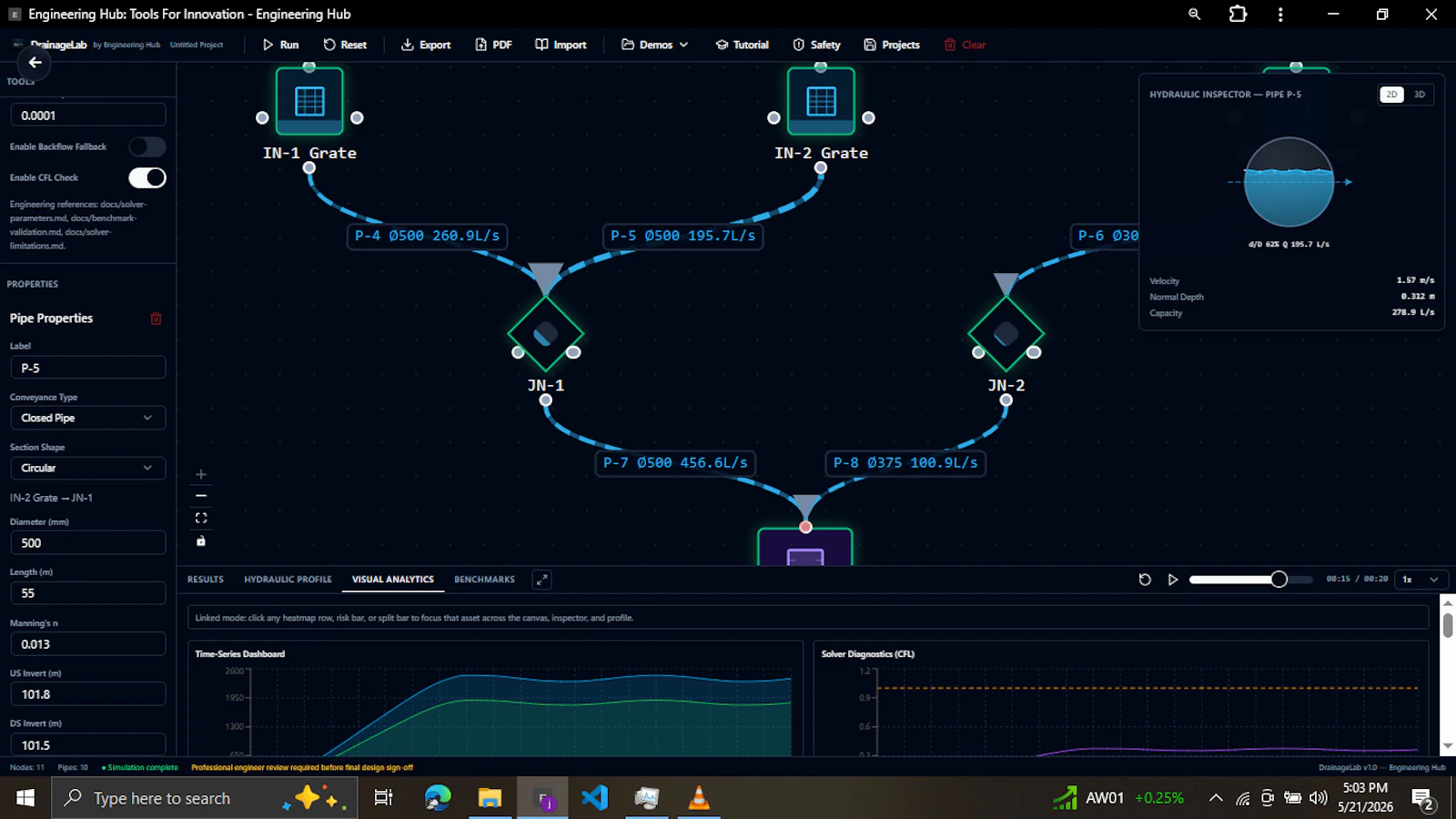Viewport: 1456px width, 819px height.
Task: Select the JN-2 junction node
Action: point(1006,334)
